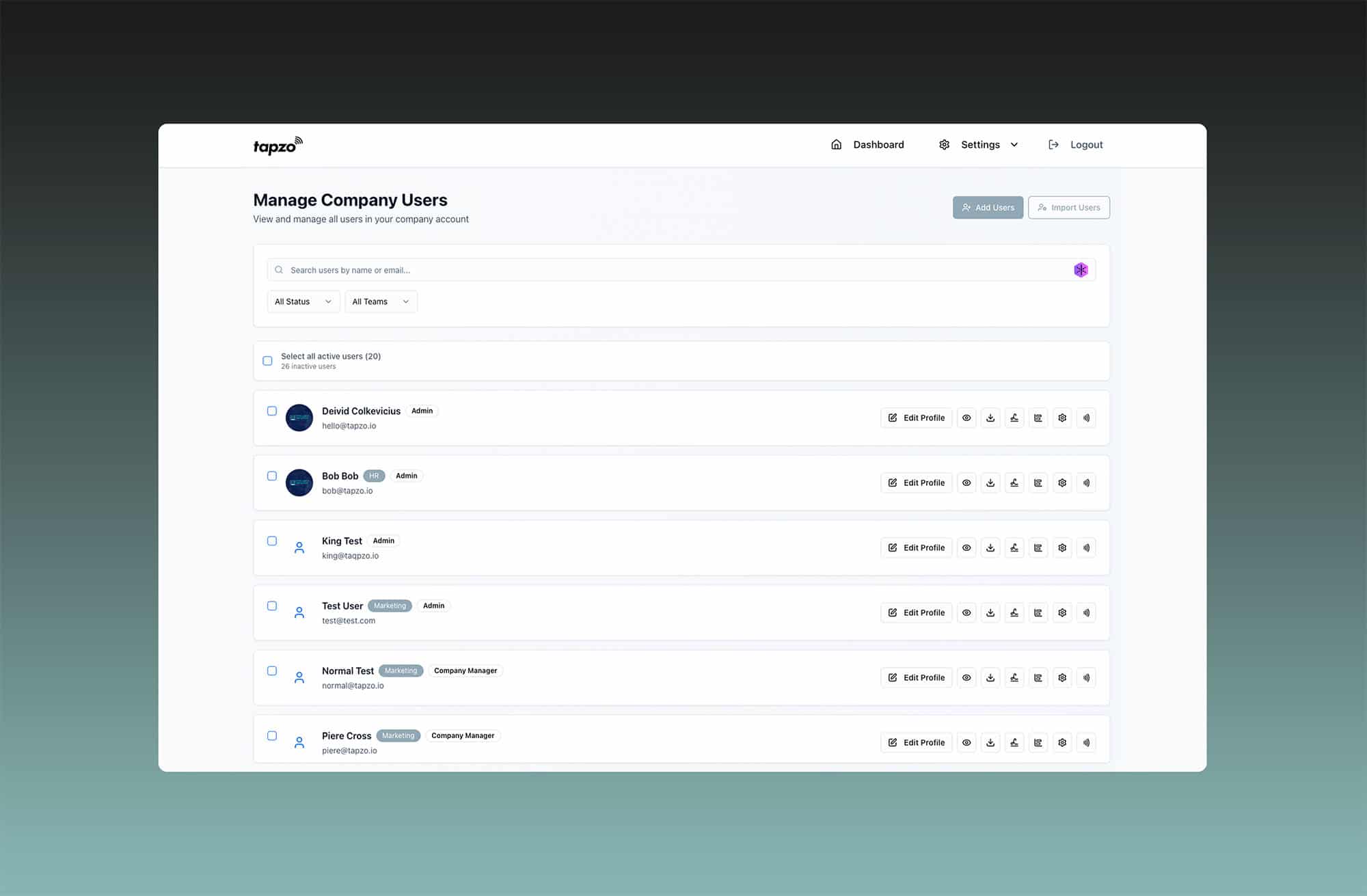This screenshot has width=1367, height=896.
Task: Select the checkbox for Test User
Action: (272, 606)
